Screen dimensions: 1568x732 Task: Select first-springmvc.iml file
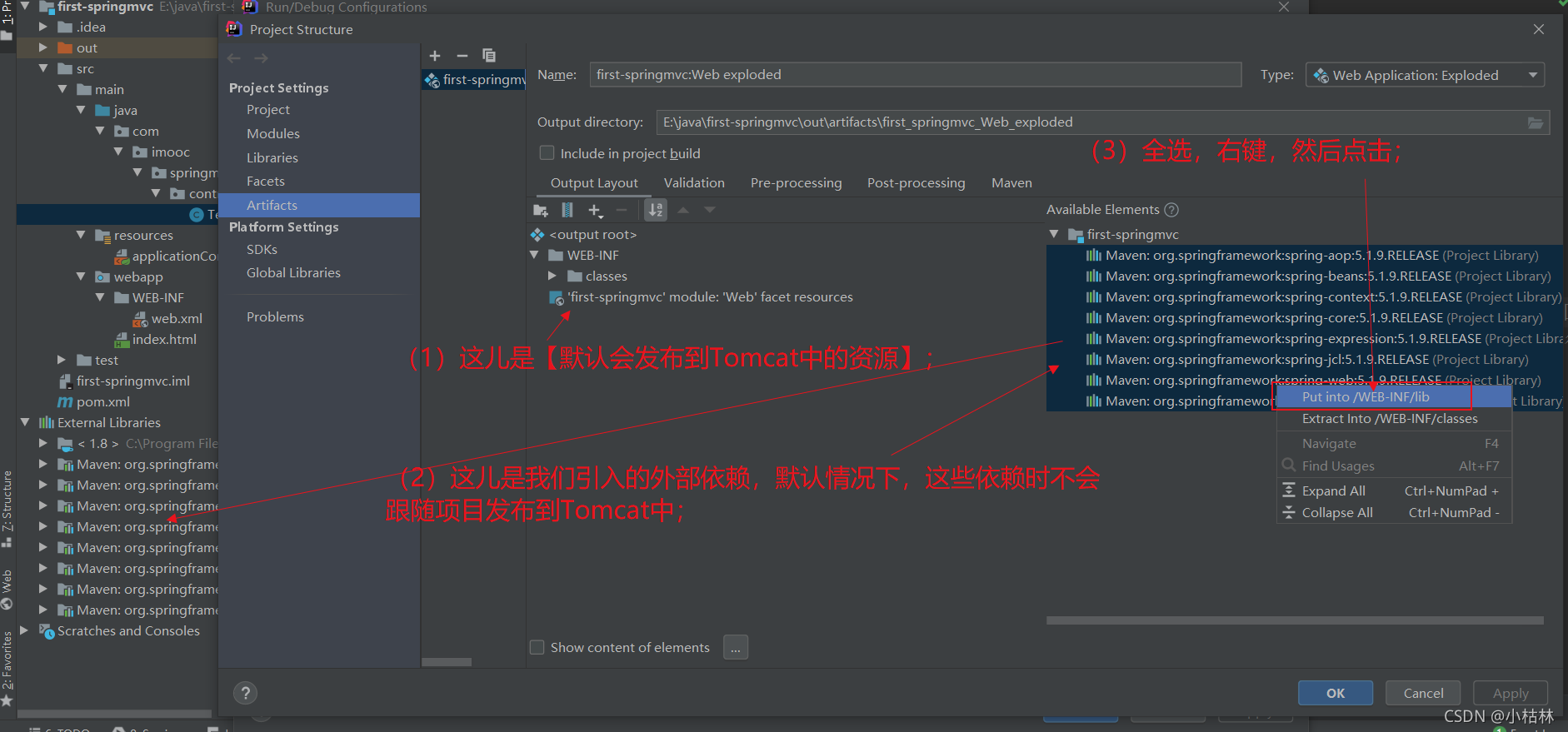[x=125, y=381]
